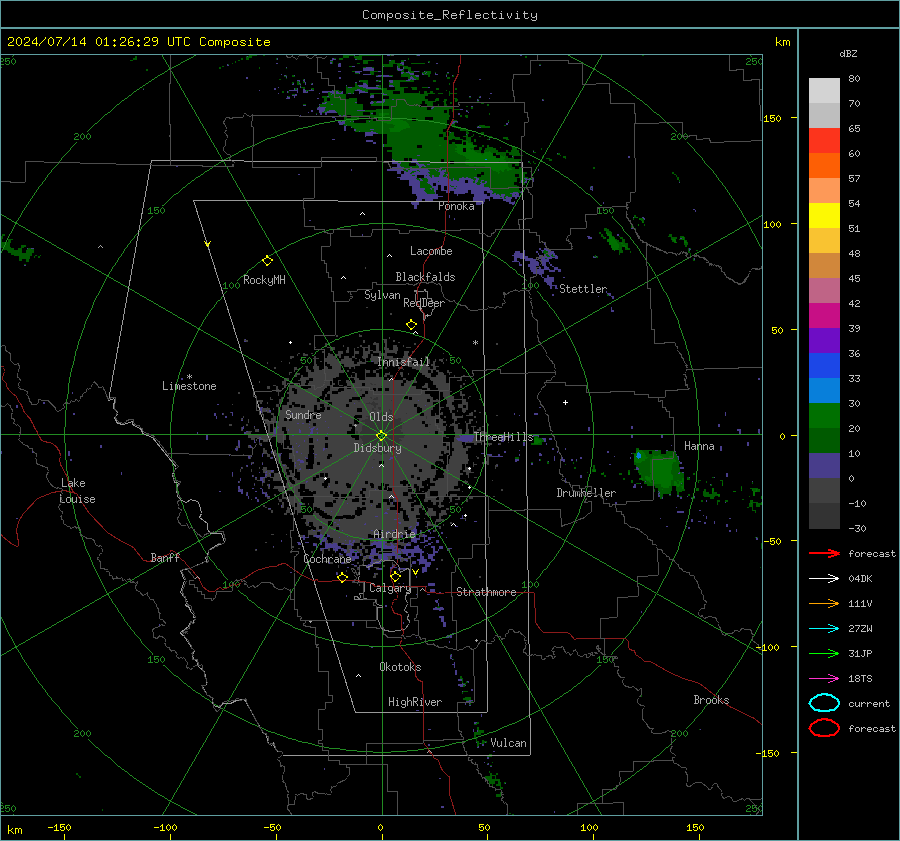Click the Strathmore city label

click(486, 592)
